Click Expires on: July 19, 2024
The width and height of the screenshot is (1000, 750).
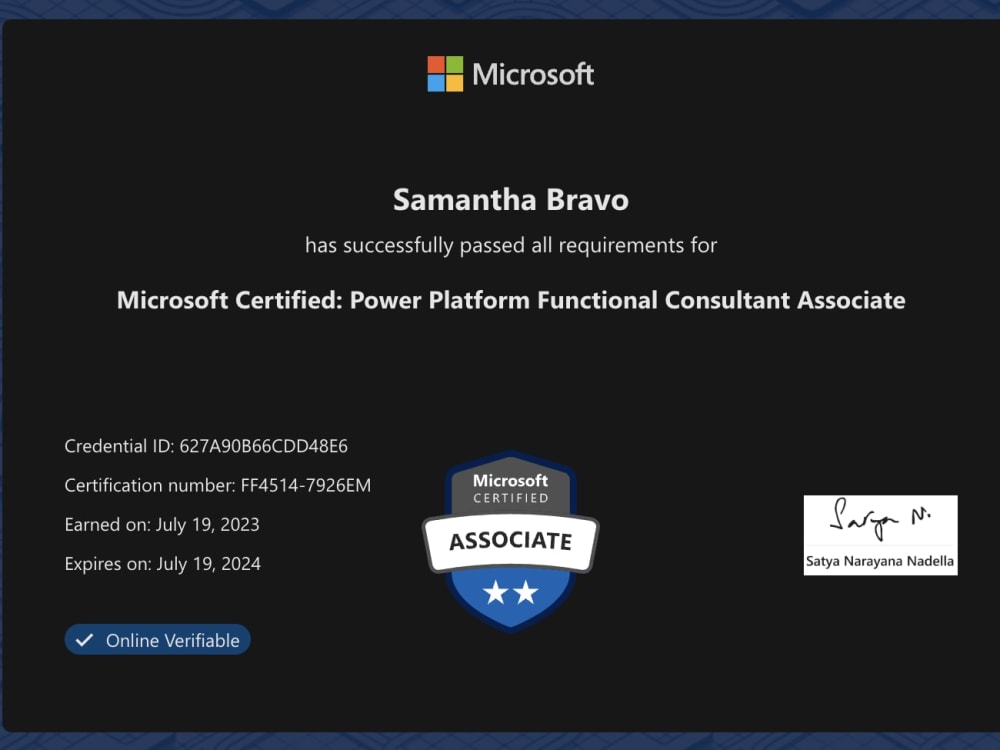163,564
